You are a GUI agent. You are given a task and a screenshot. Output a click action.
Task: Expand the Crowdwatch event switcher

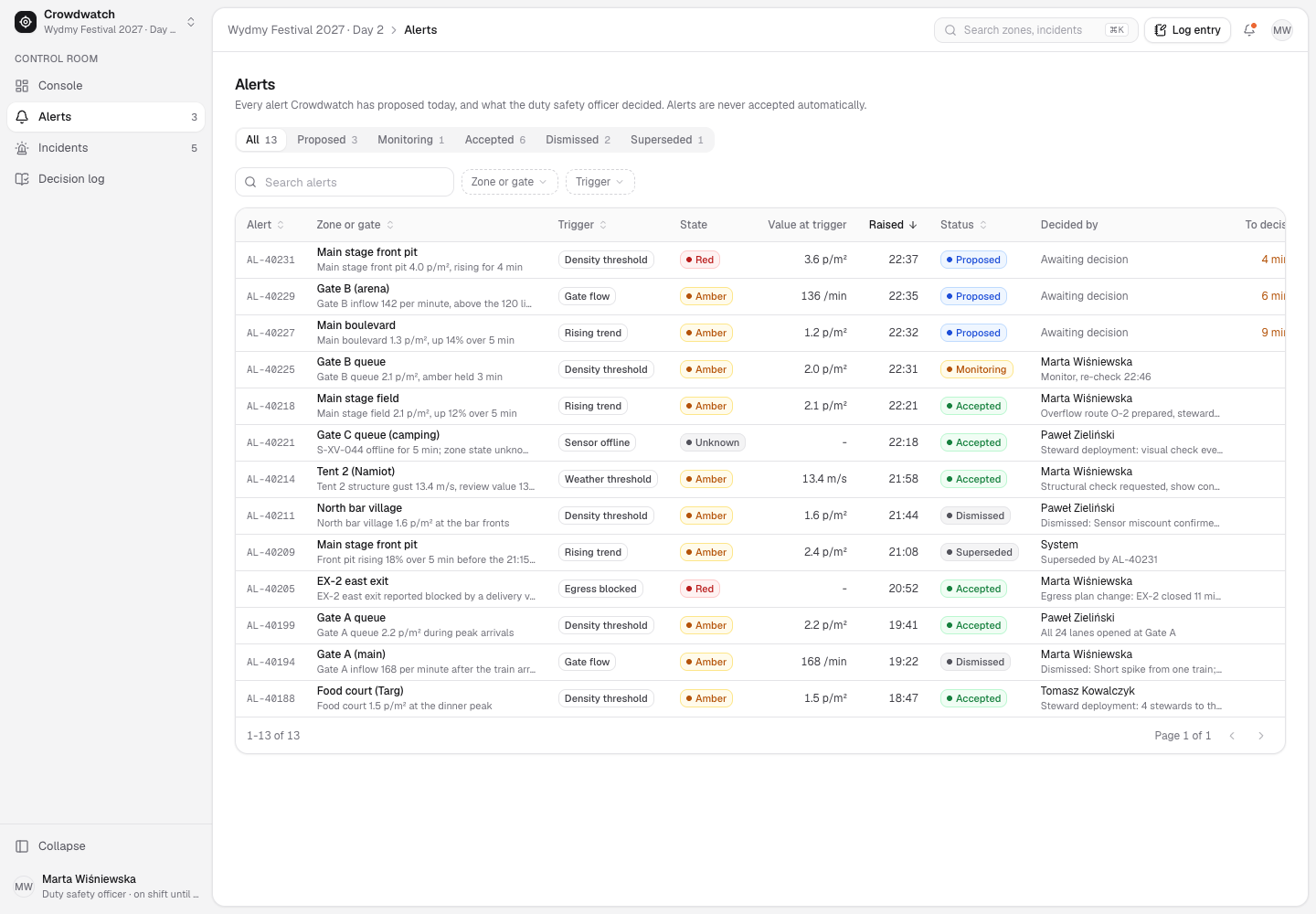pos(191,22)
